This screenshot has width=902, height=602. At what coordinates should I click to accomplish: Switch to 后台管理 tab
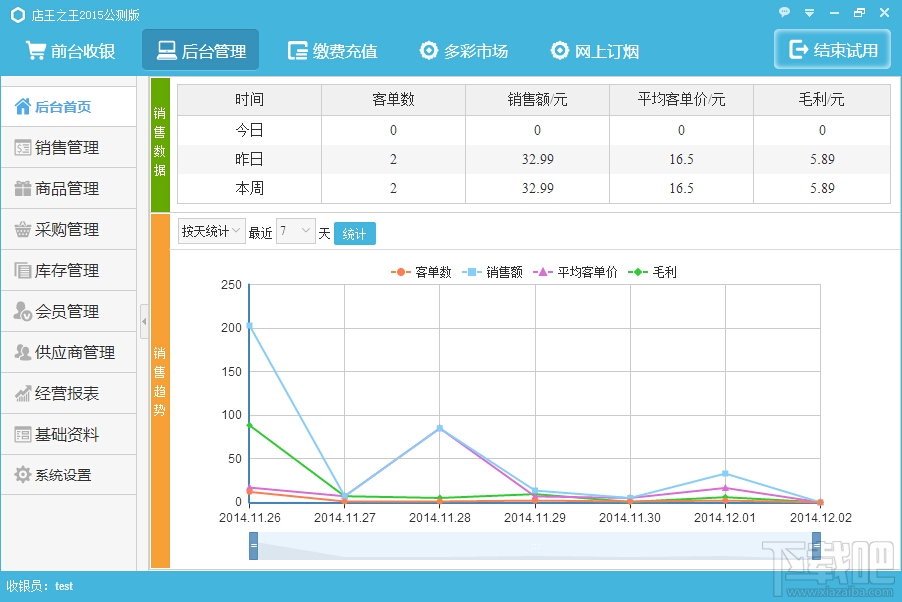point(201,51)
